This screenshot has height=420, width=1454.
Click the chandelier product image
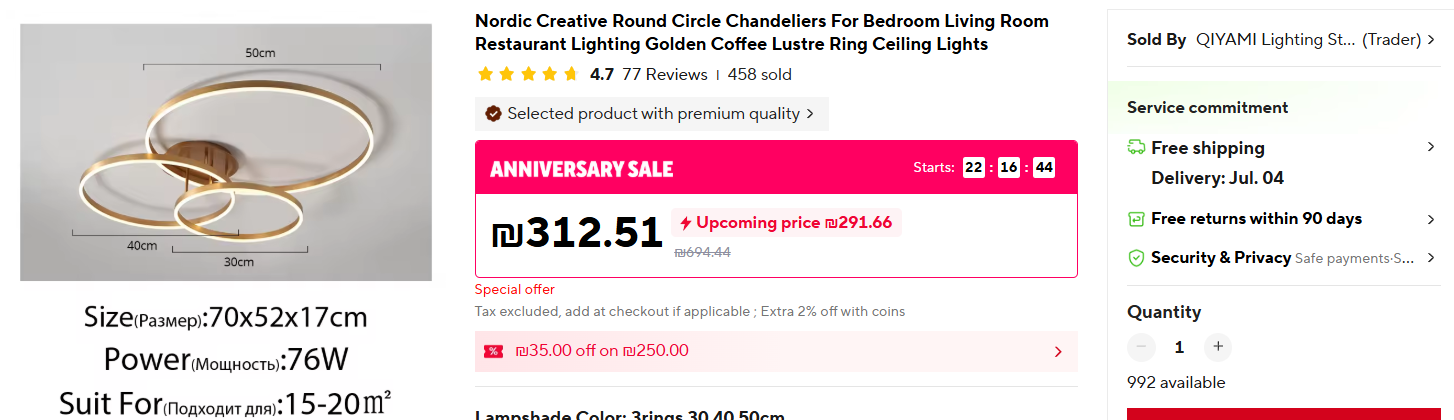pos(226,152)
